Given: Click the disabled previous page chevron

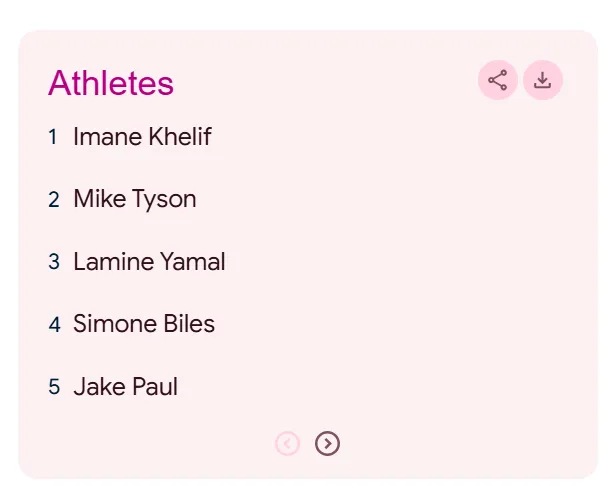Looking at the screenshot, I should pyautogui.click(x=288, y=443).
